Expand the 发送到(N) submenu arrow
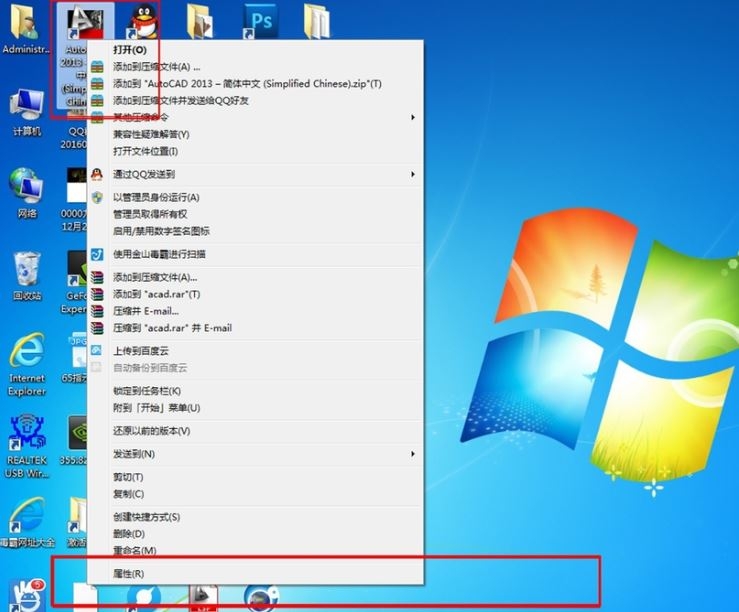This screenshot has height=612, width=739. 413,454
